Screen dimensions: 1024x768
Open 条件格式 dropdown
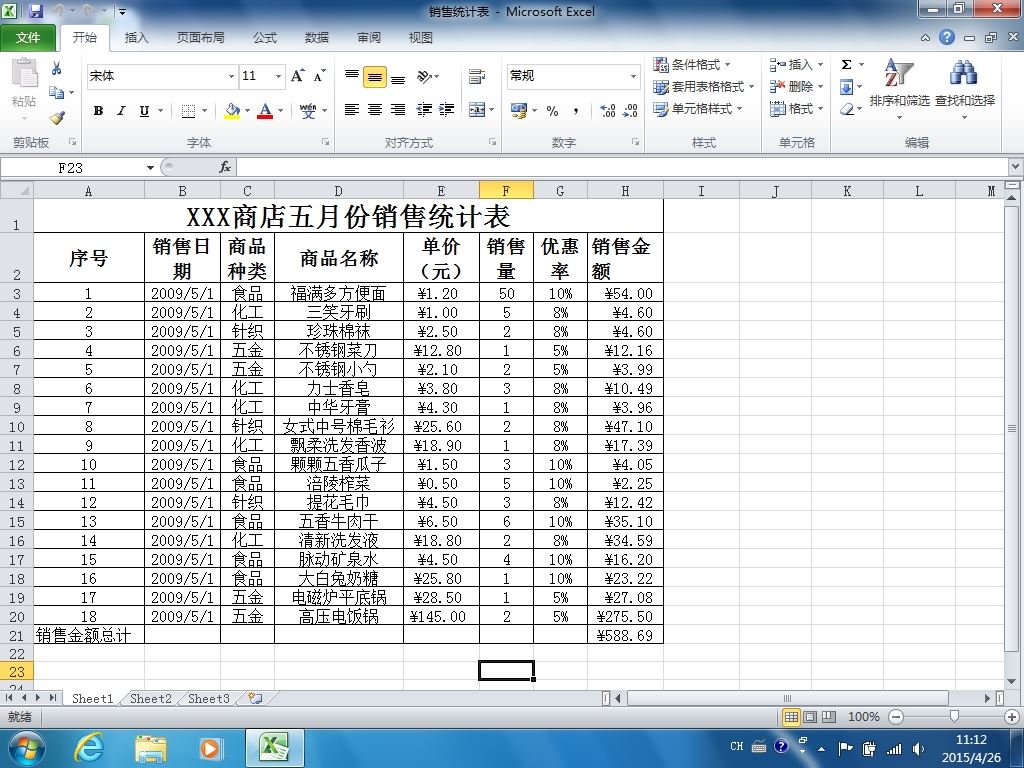click(692, 64)
